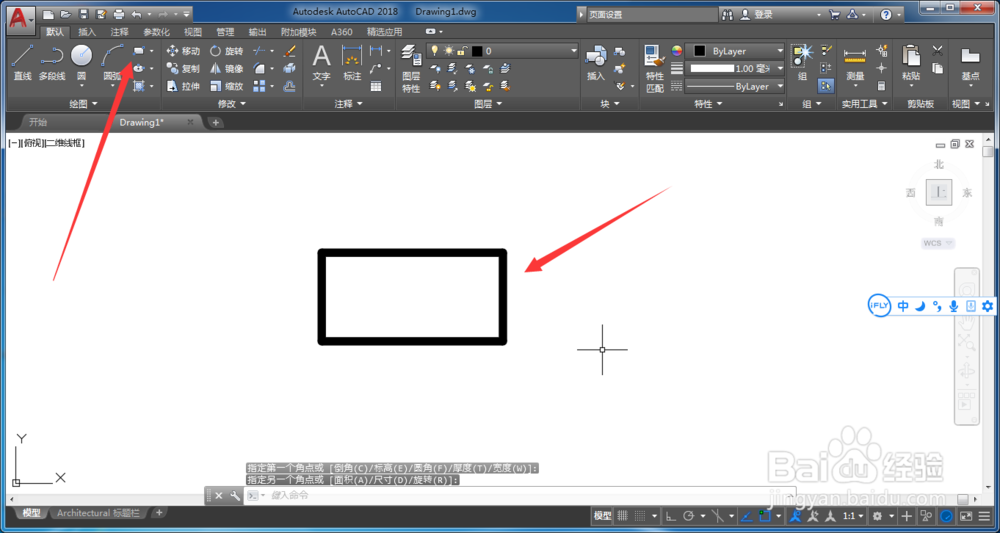
Task: Click the Move (移动) tool
Action: (x=183, y=51)
